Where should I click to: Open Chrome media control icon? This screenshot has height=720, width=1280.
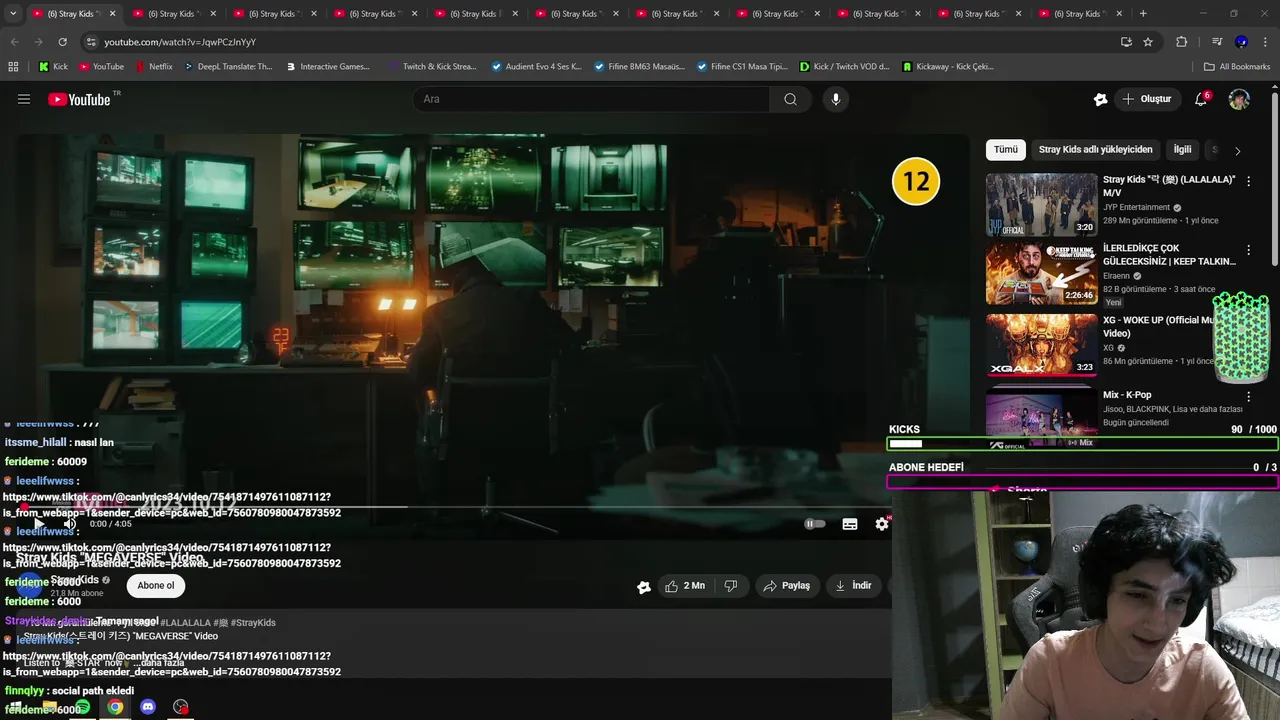coord(1217,42)
